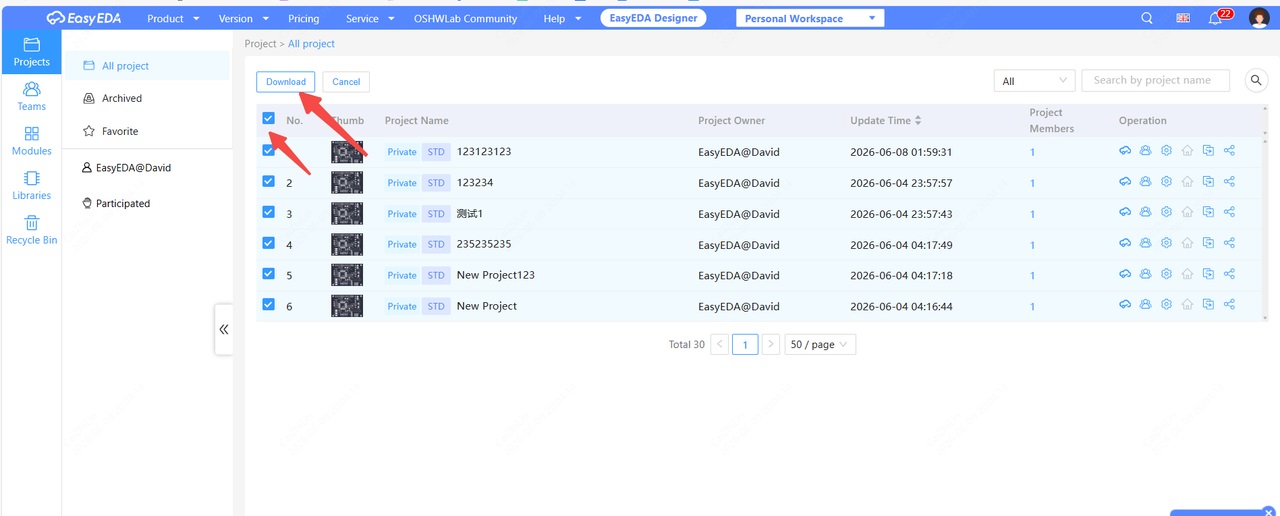Open the Personal Workspace dropdown

[810, 18]
